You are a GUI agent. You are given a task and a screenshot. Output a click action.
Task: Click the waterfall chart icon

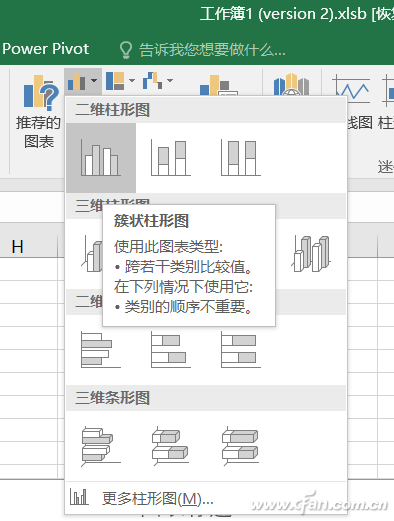click(x=153, y=81)
